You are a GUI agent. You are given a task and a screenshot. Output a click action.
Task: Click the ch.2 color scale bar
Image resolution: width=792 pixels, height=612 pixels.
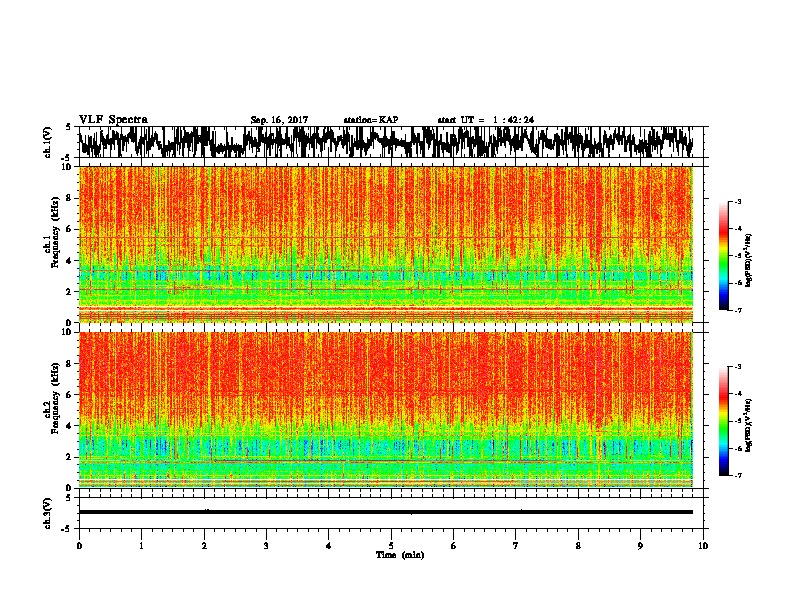pos(723,421)
